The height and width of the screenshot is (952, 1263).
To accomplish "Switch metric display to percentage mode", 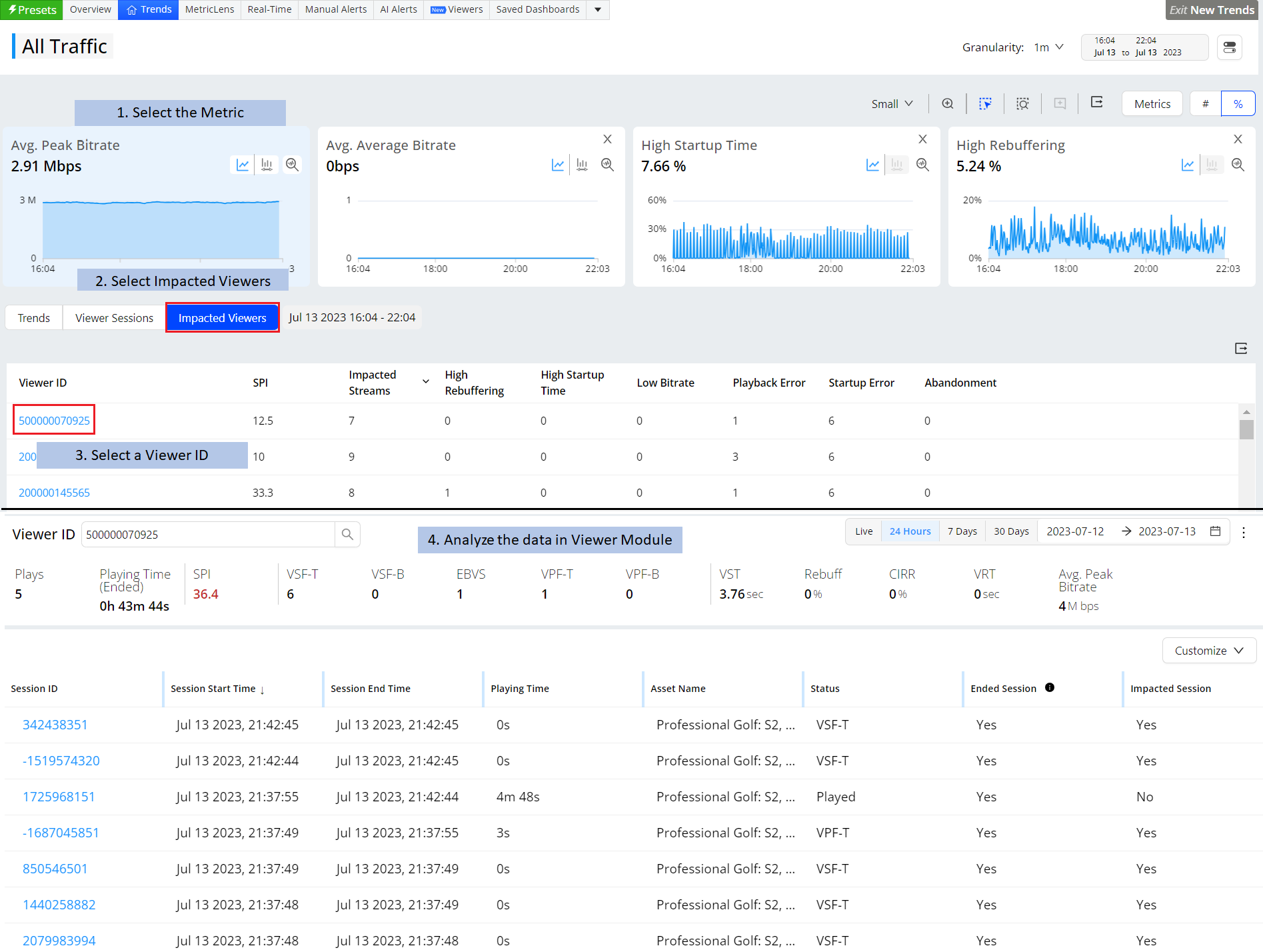I will click(x=1238, y=104).
